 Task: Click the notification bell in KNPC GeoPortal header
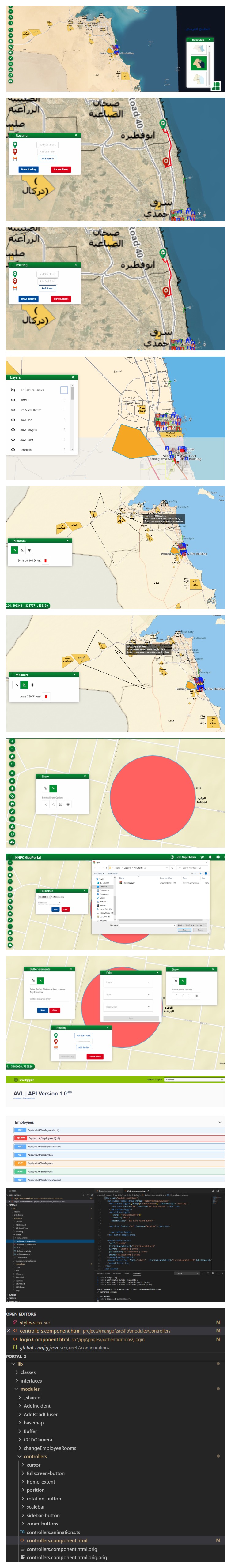(x=210, y=857)
